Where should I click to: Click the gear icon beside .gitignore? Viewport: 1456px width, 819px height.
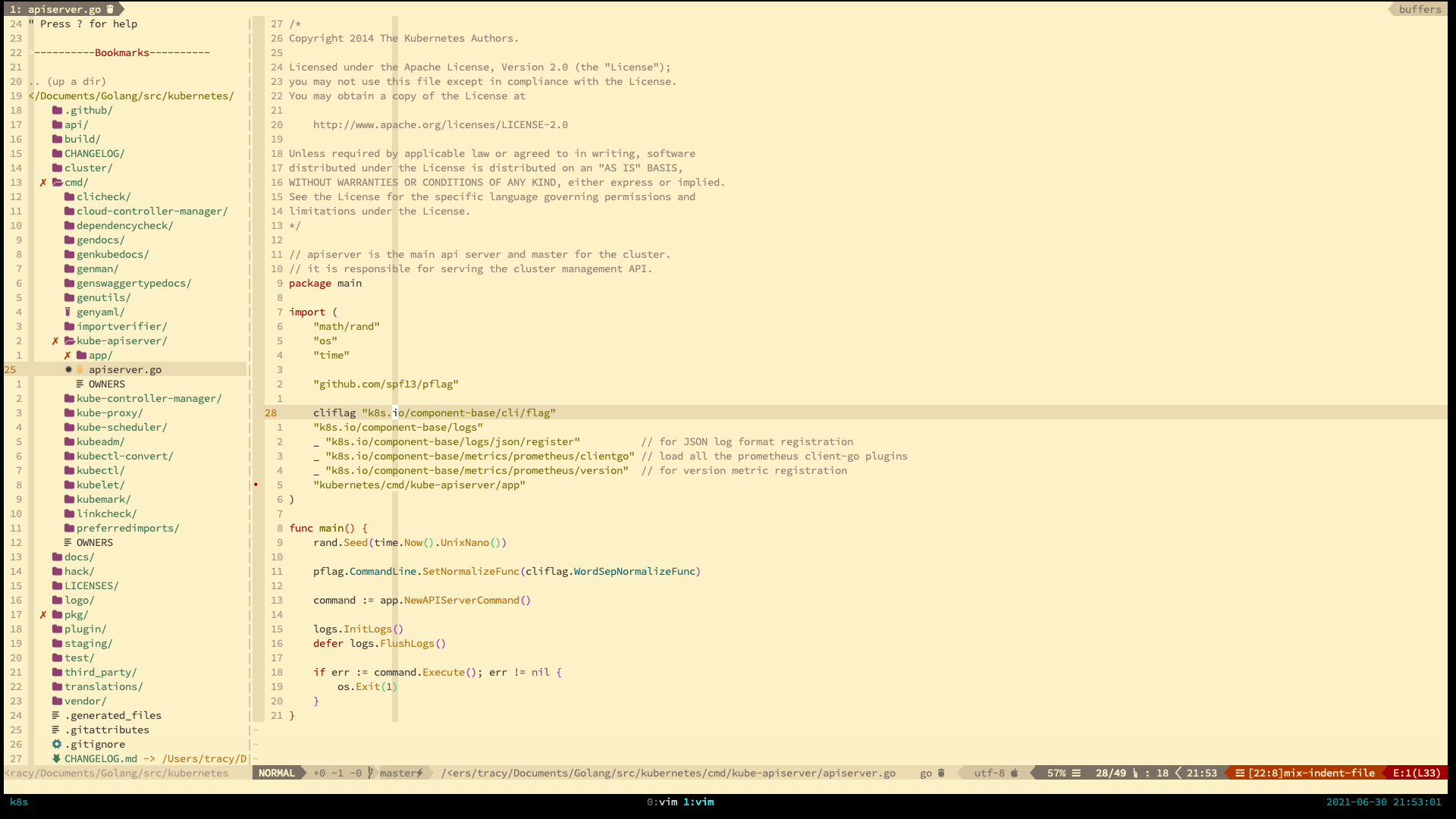pos(56,745)
